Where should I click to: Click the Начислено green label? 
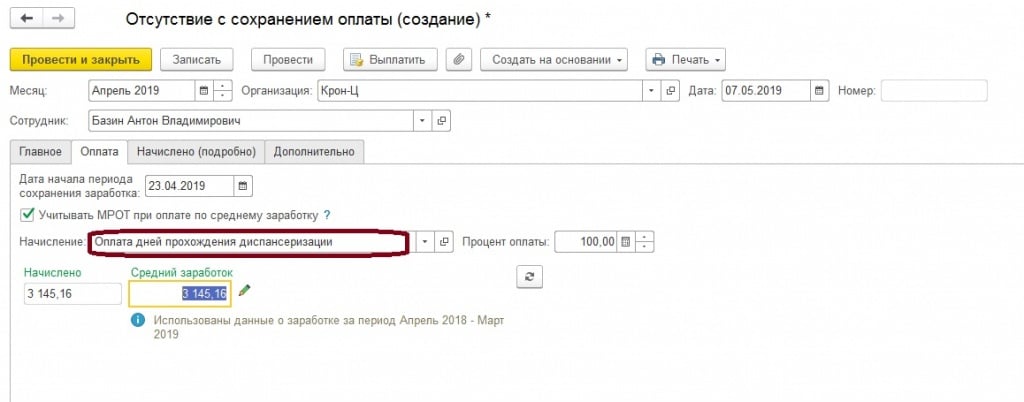coord(52,272)
